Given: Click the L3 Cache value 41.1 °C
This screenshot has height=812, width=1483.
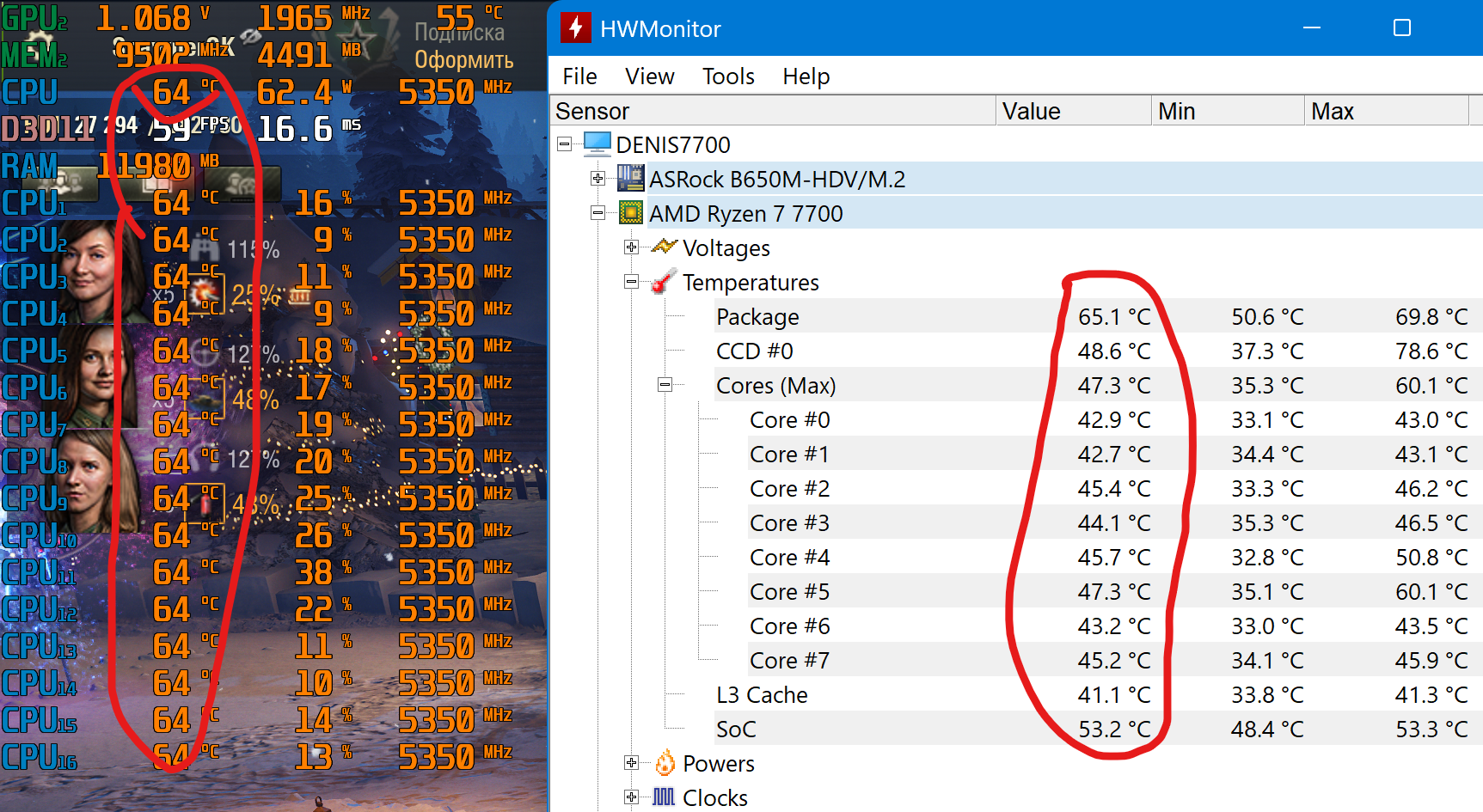Looking at the screenshot, I should [1114, 694].
